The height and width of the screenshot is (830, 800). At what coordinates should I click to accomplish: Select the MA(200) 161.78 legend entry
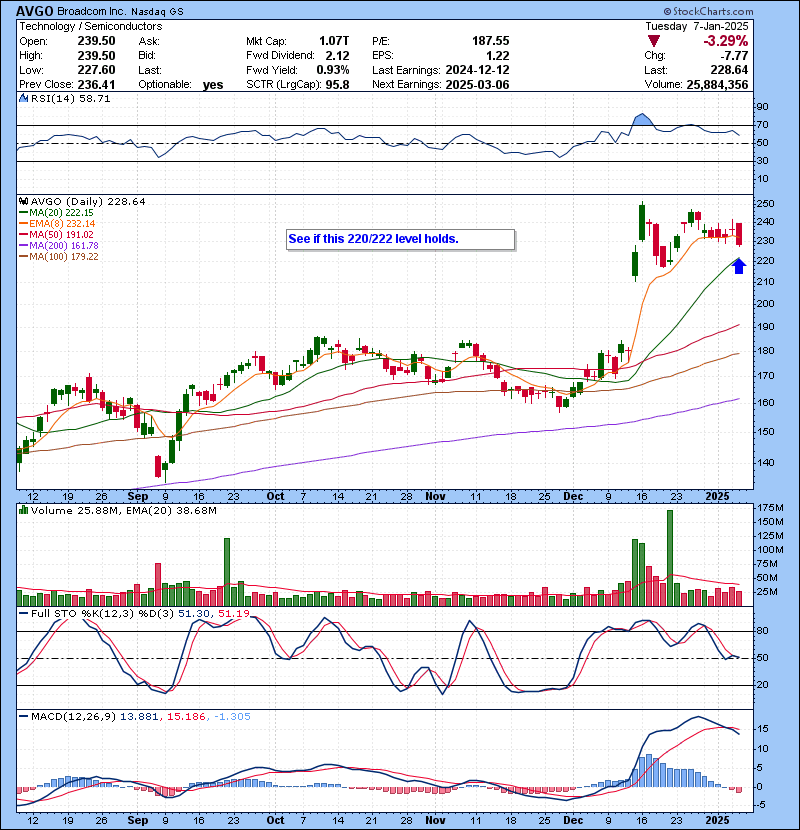(58, 246)
